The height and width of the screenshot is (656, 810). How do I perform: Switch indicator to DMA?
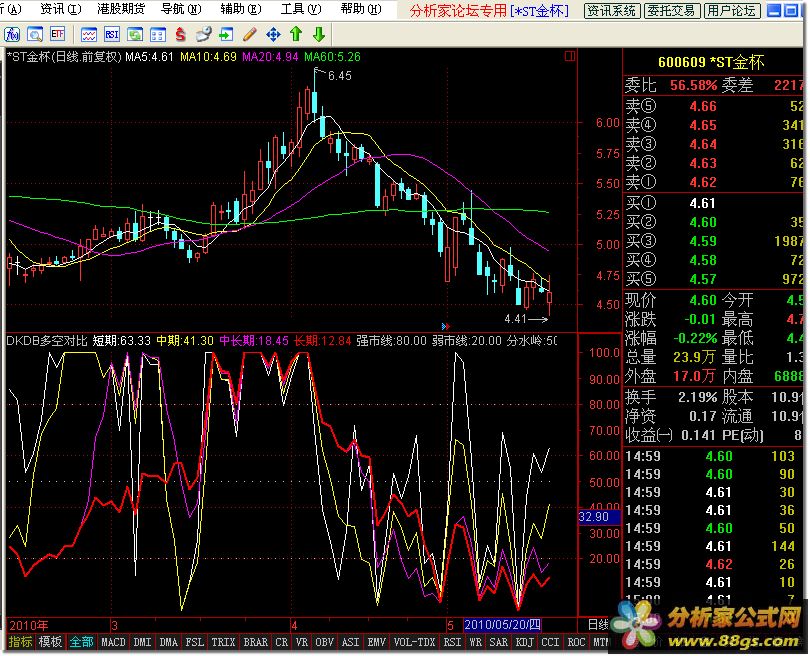[x=168, y=642]
